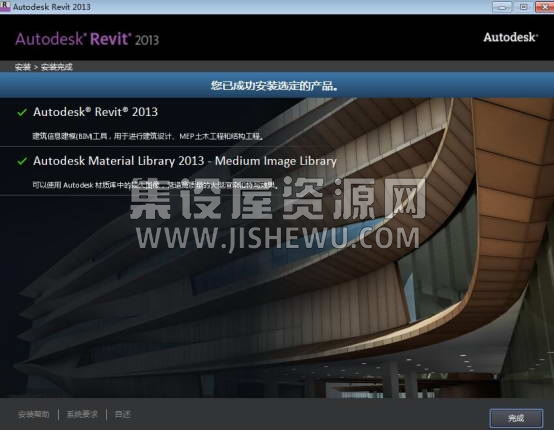Image resolution: width=554 pixels, height=431 pixels.
Task: Open the 系统要求 system requirements link
Action: click(82, 414)
